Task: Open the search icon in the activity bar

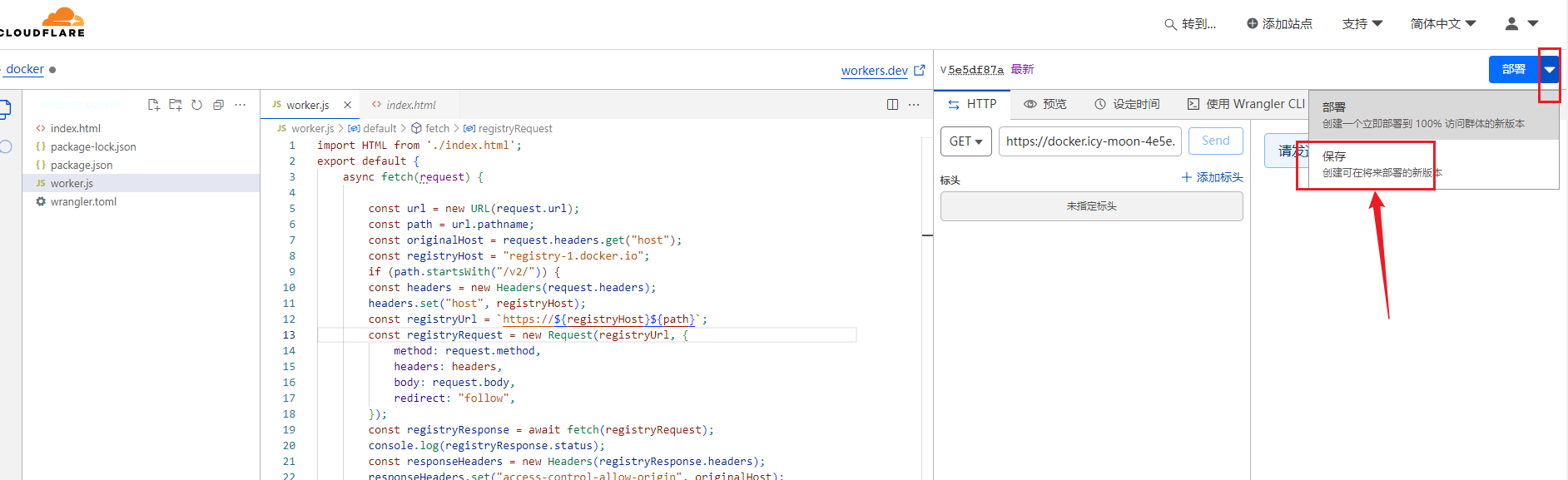Action: (x=5, y=146)
